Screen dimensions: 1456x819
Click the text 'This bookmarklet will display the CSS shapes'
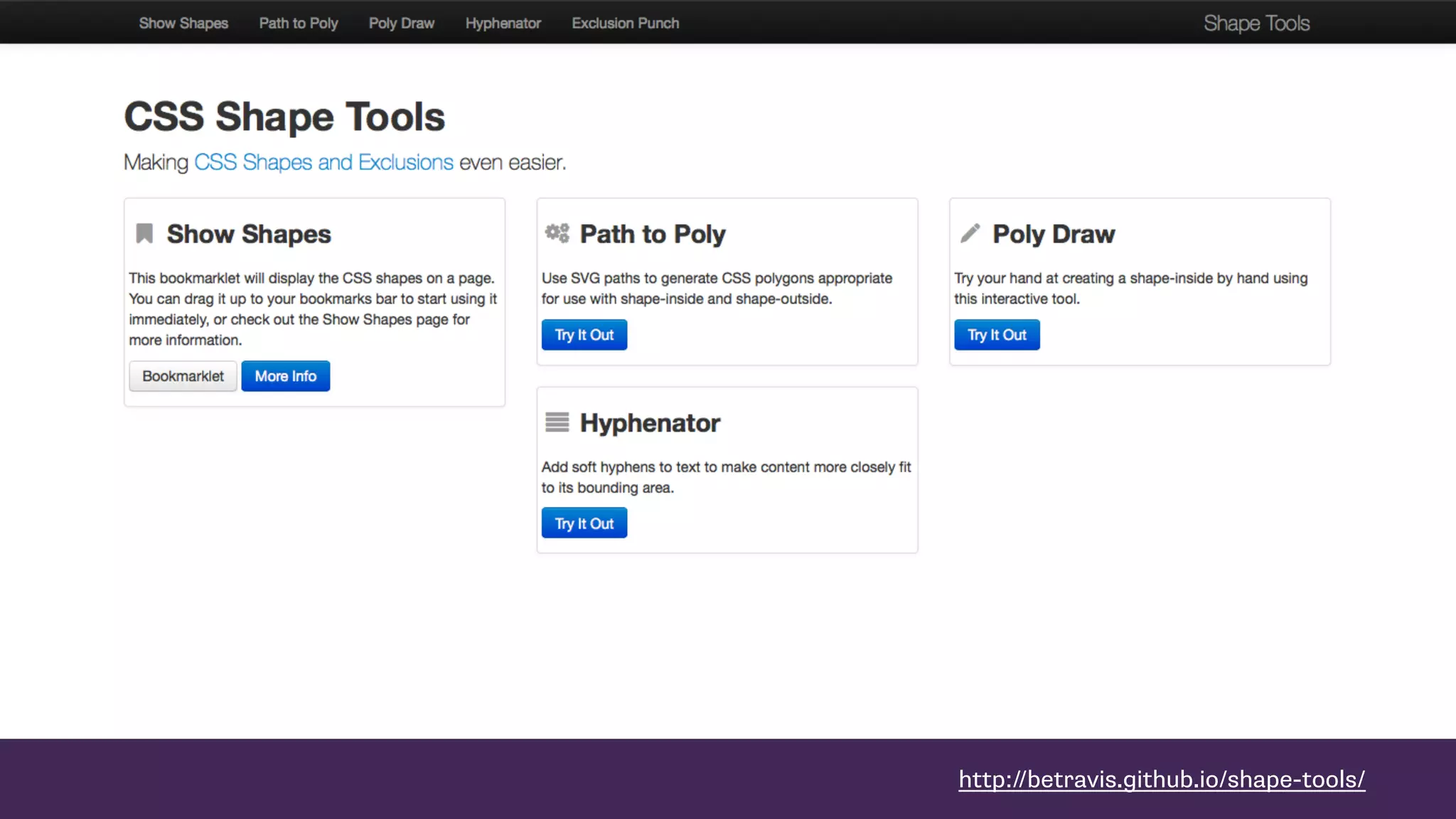(x=275, y=278)
